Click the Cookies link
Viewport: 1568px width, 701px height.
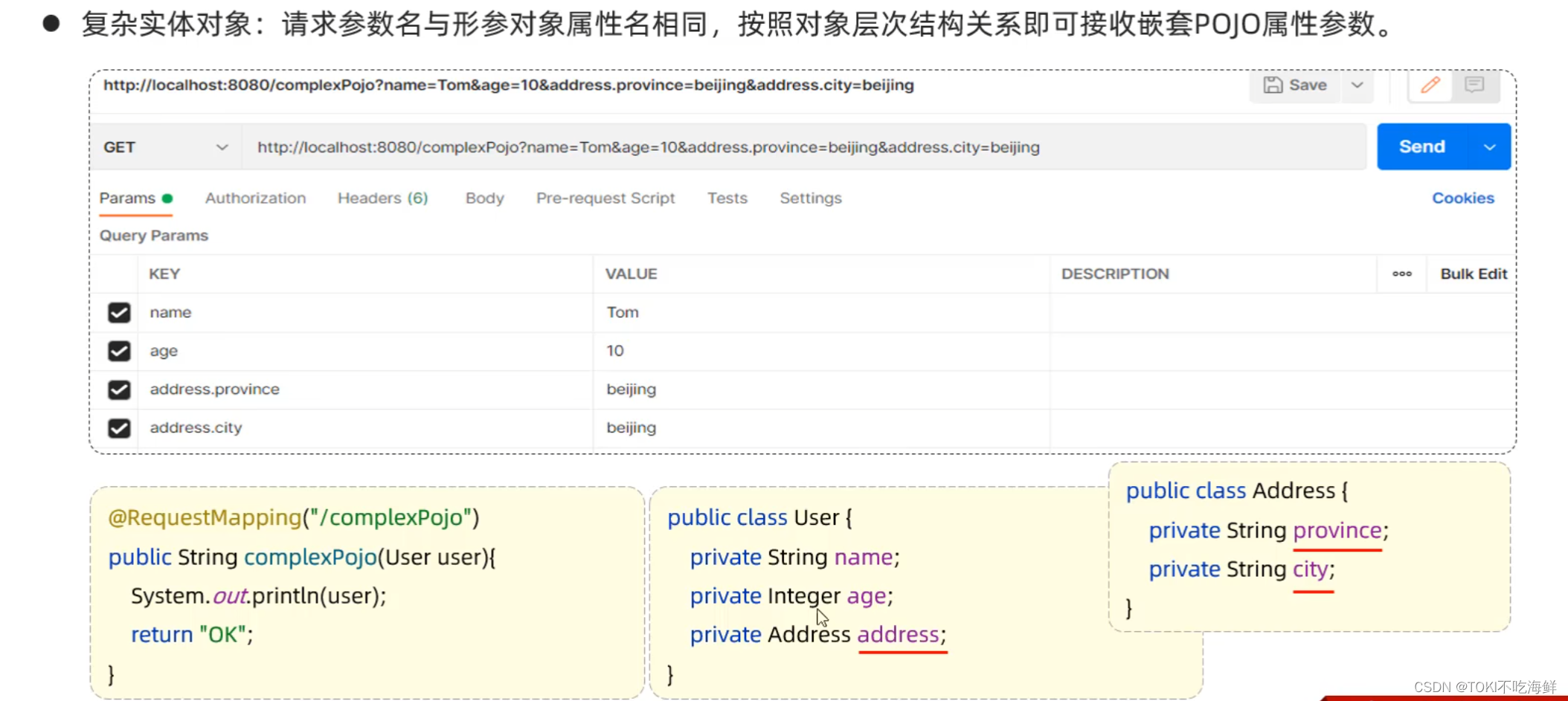coord(1462,198)
